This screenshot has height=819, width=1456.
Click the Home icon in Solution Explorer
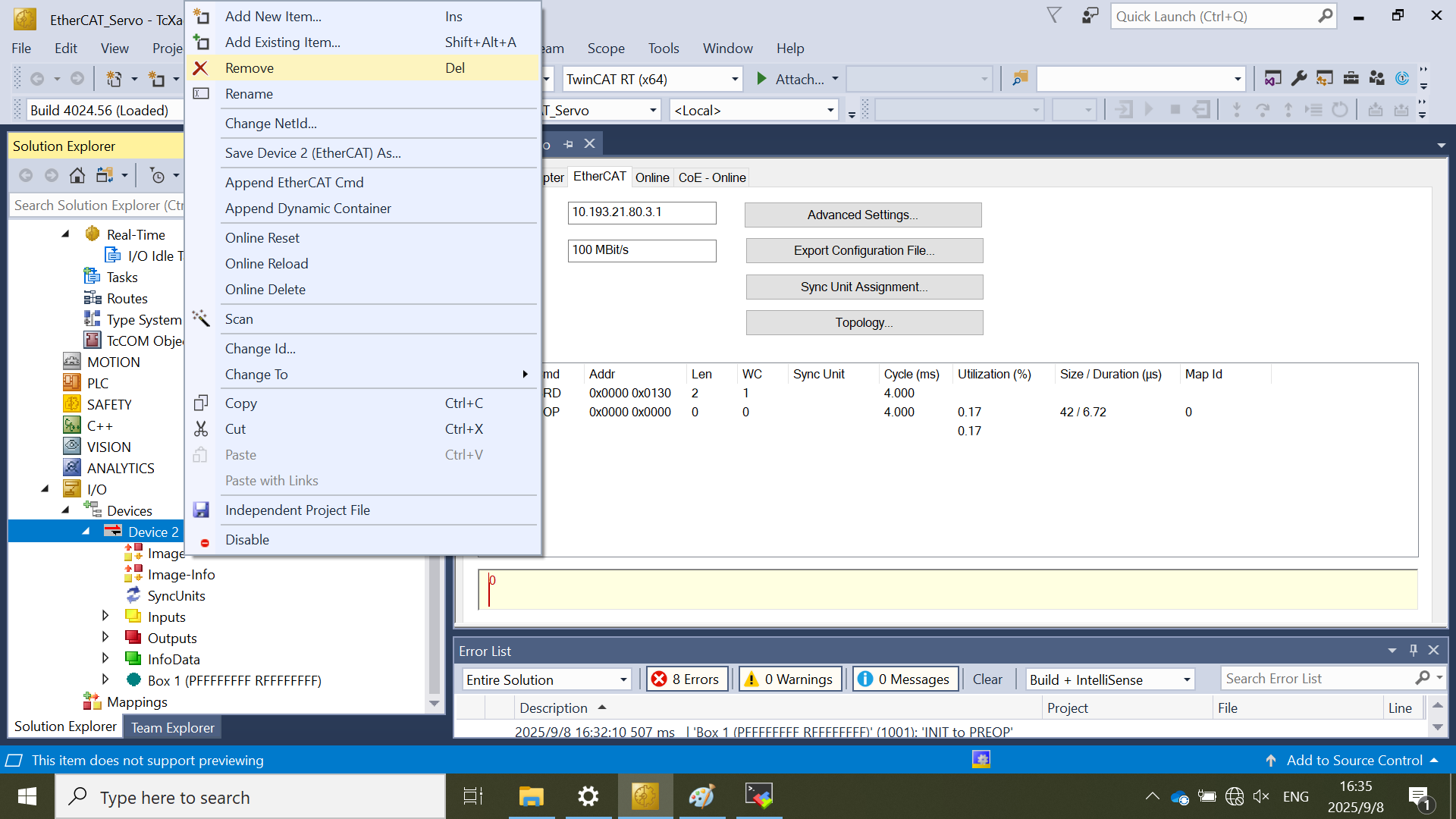tap(77, 176)
